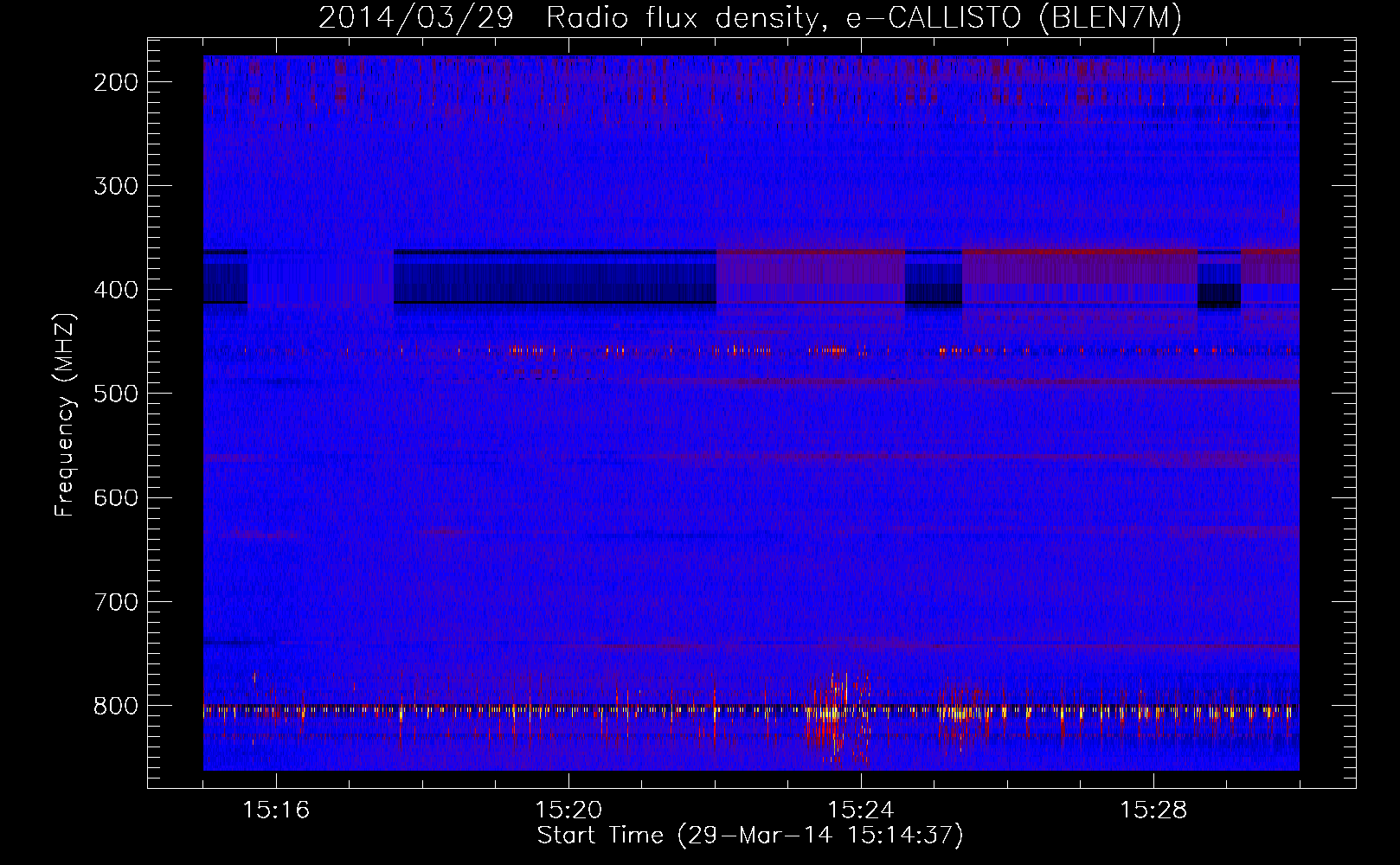Click the 15:16 time tick label

tap(276, 811)
